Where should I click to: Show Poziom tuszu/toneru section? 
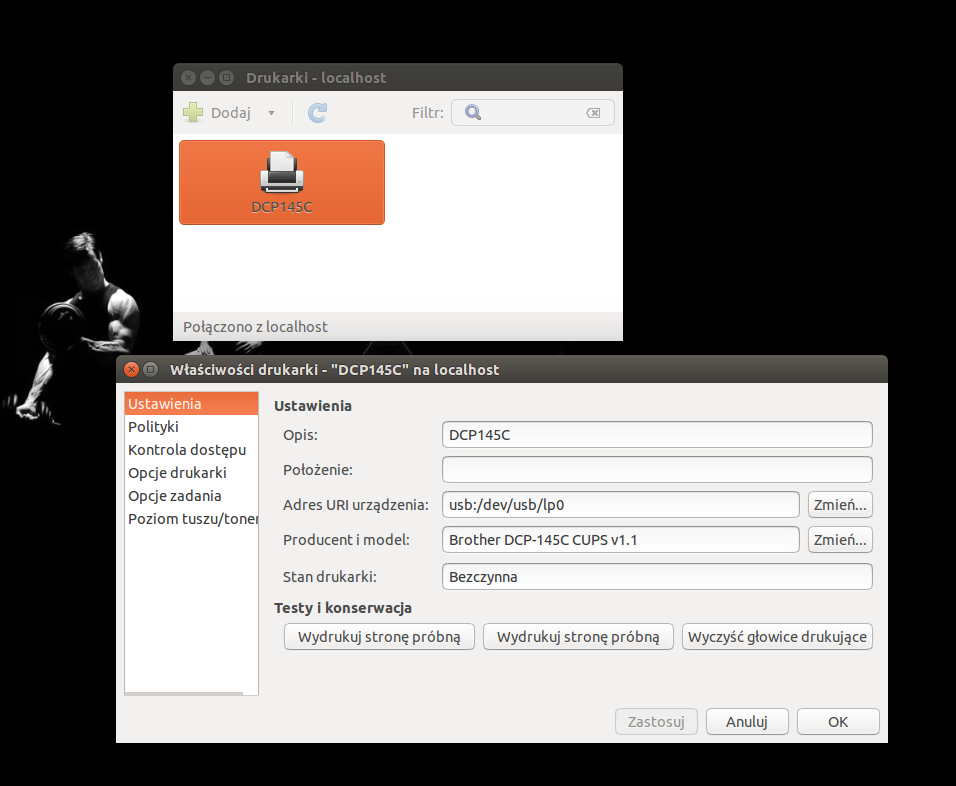[x=191, y=519]
